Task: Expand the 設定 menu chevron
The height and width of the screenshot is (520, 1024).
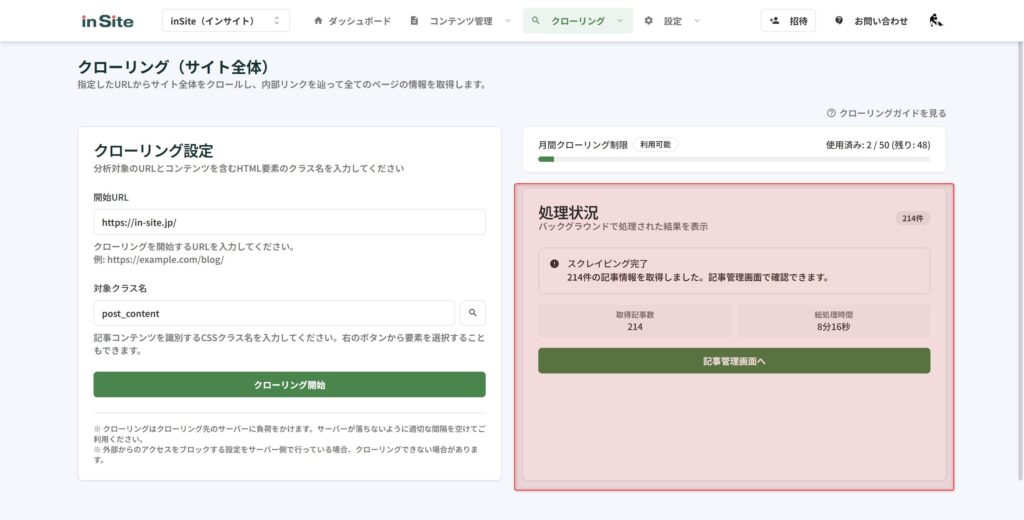Action: [697, 20]
